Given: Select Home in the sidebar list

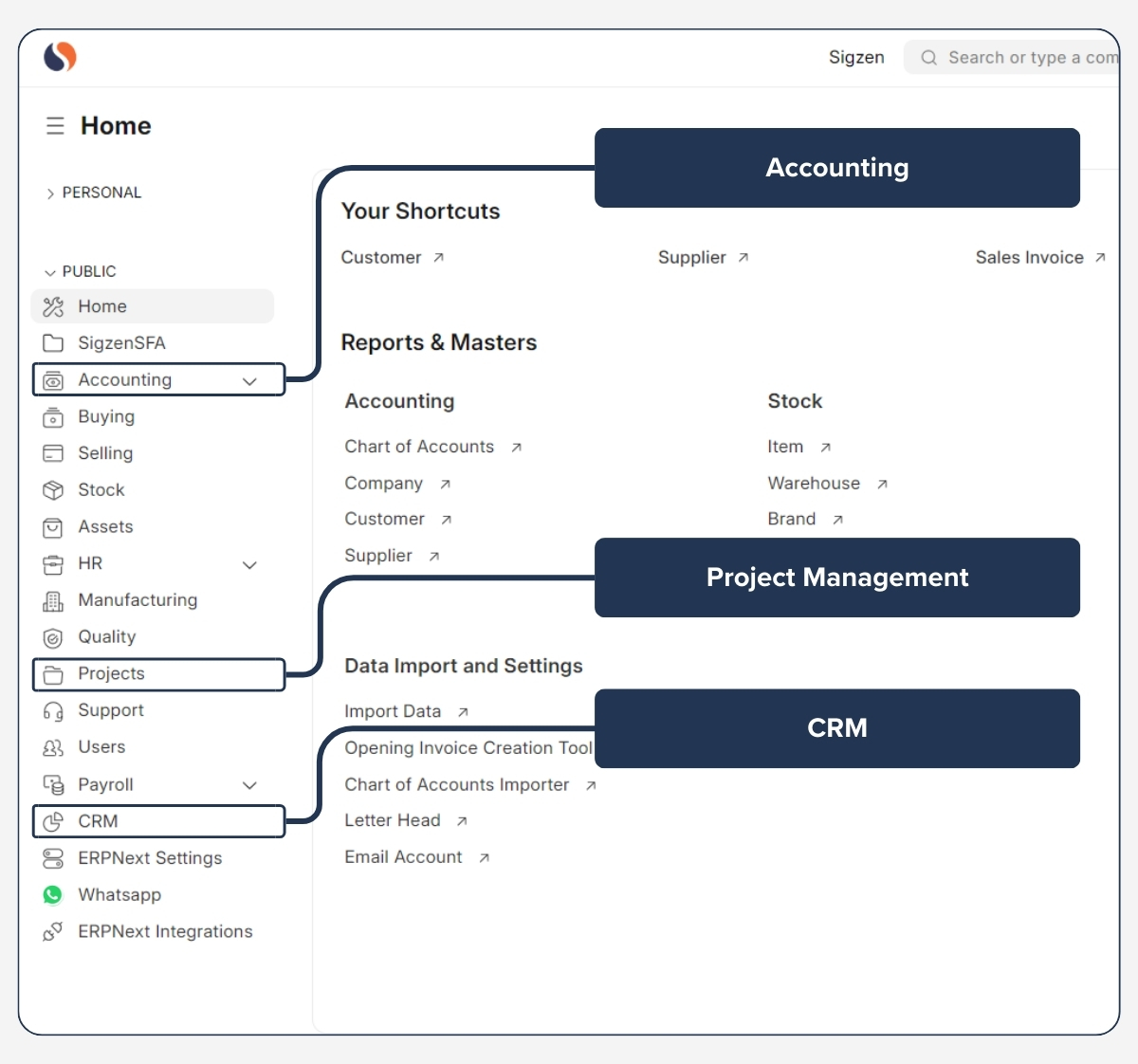Looking at the screenshot, I should pyautogui.click(x=101, y=306).
